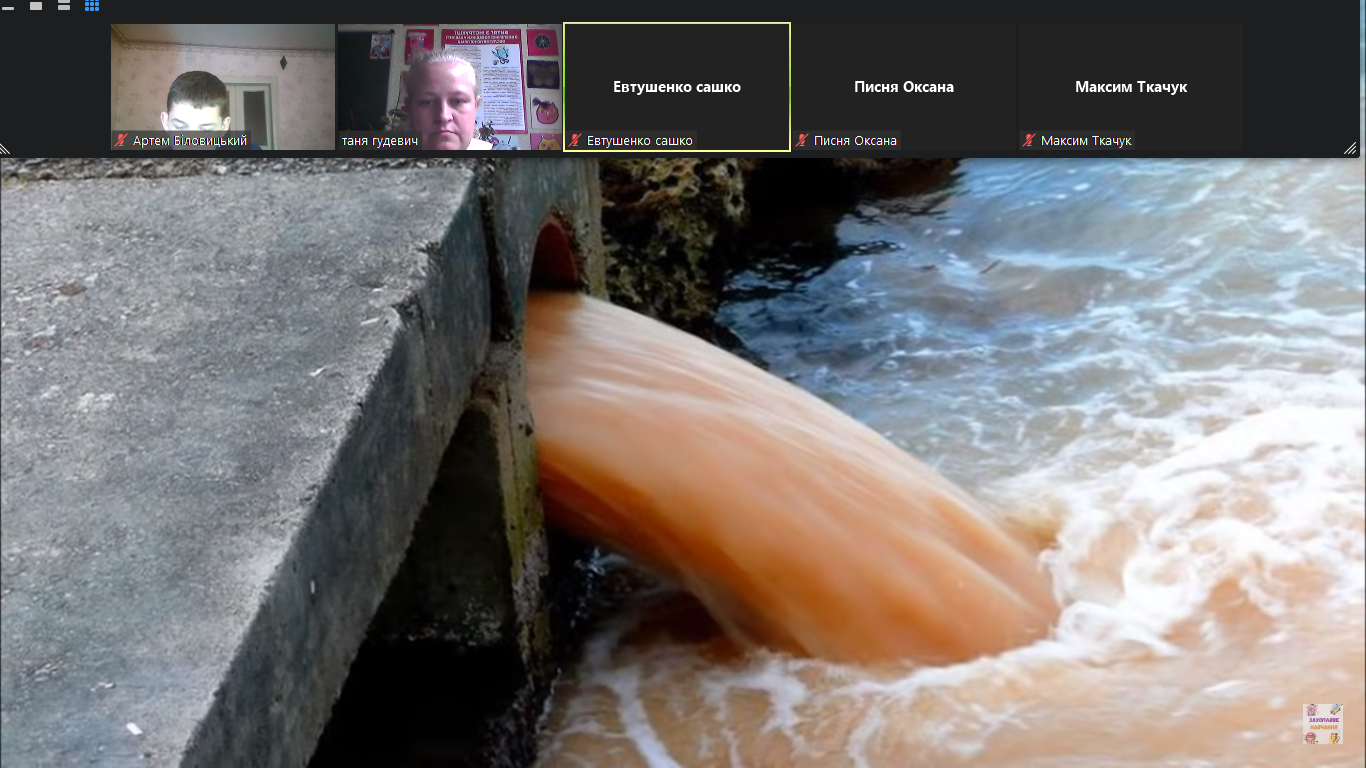
Task: Click the bottom name label 'Максим Ткачук'
Action: 1086,141
